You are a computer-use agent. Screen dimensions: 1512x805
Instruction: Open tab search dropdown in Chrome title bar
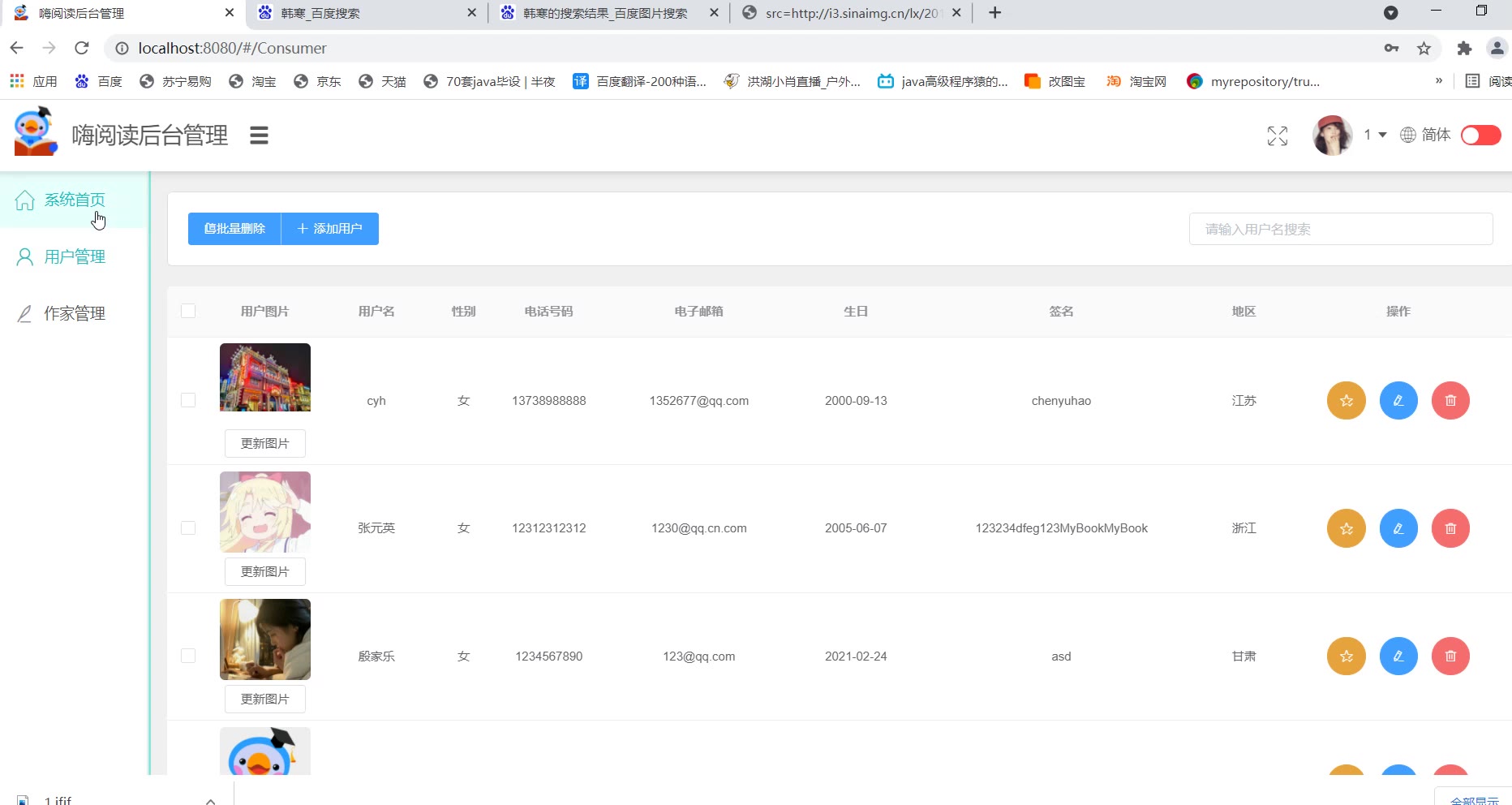[1390, 13]
